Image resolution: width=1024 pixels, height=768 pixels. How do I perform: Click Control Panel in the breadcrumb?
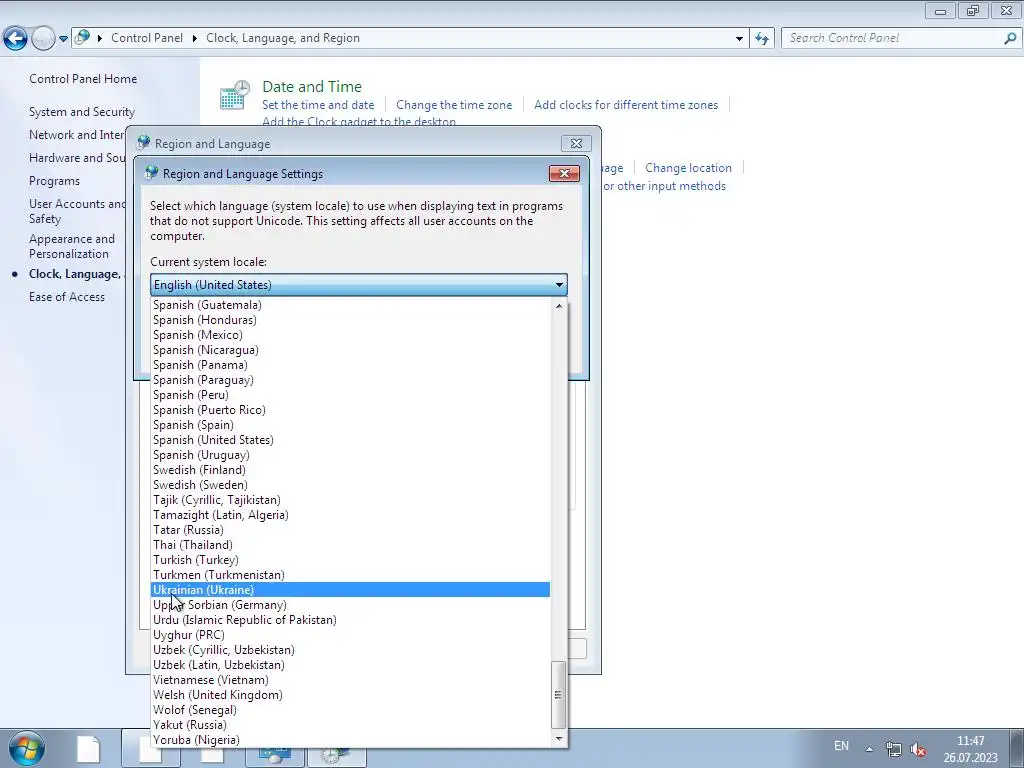[147, 38]
